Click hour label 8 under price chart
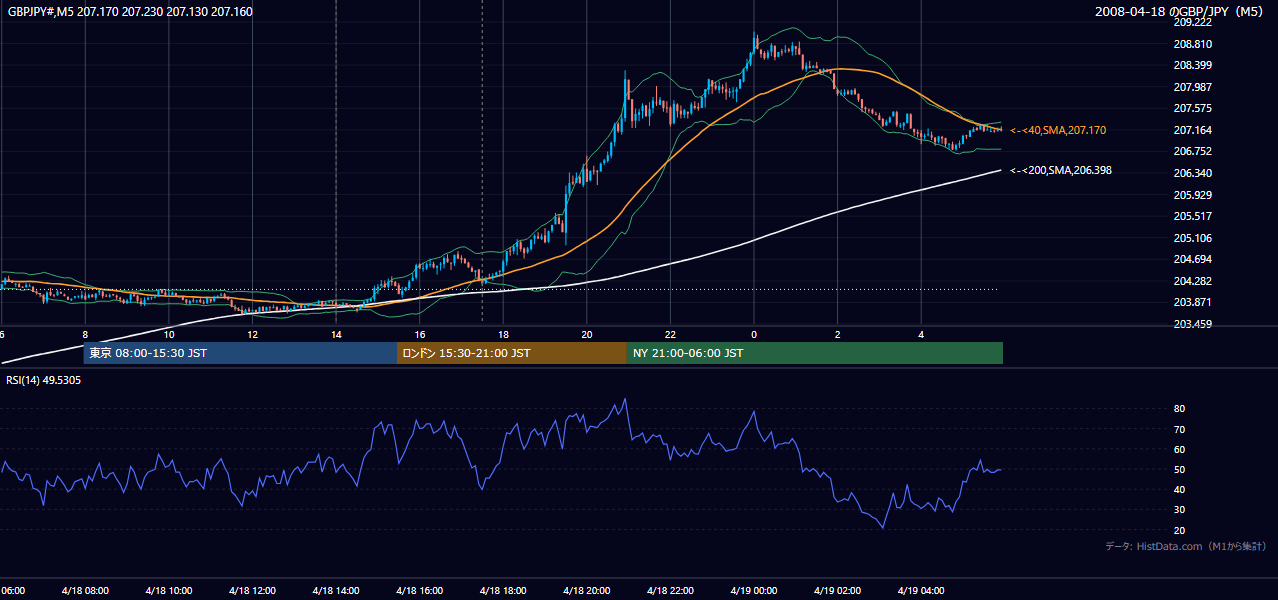Viewport: 1278px width, 600px height. (x=85, y=335)
